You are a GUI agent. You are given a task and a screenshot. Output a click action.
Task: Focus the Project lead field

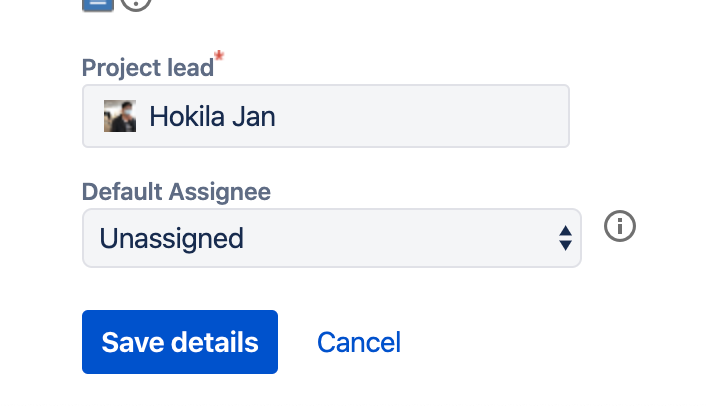coord(326,116)
